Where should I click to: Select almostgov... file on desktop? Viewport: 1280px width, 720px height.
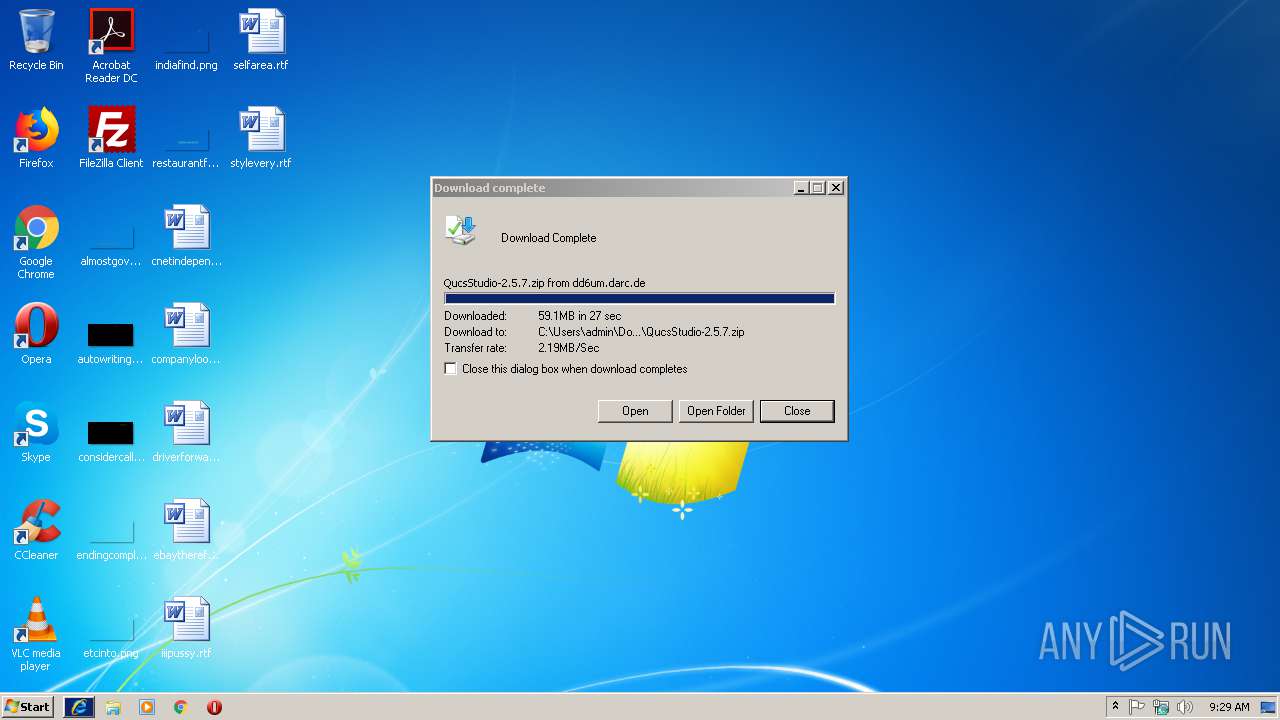pyautogui.click(x=111, y=244)
